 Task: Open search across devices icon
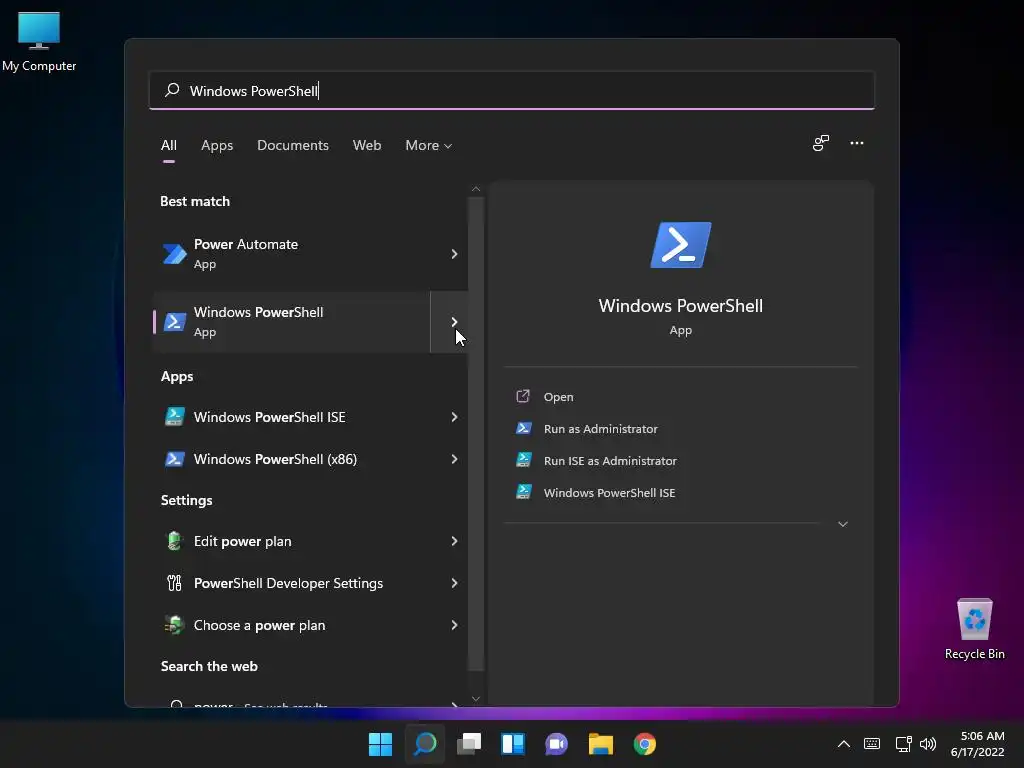tap(820, 143)
